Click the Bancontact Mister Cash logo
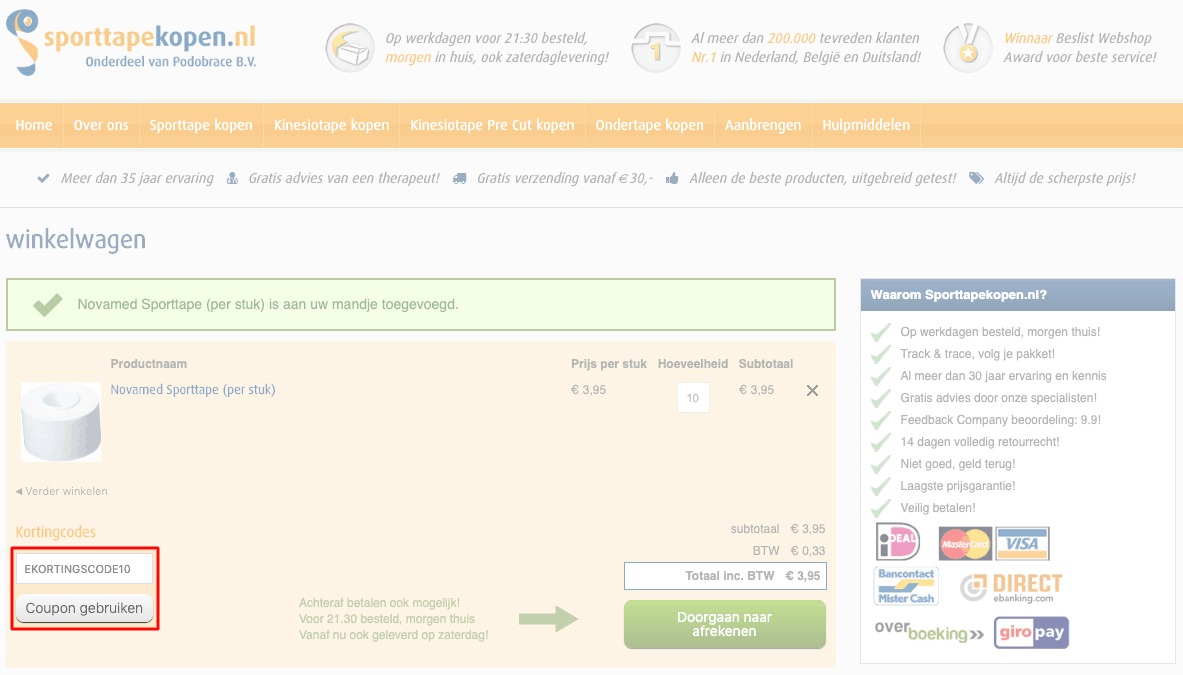 pyautogui.click(x=906, y=586)
